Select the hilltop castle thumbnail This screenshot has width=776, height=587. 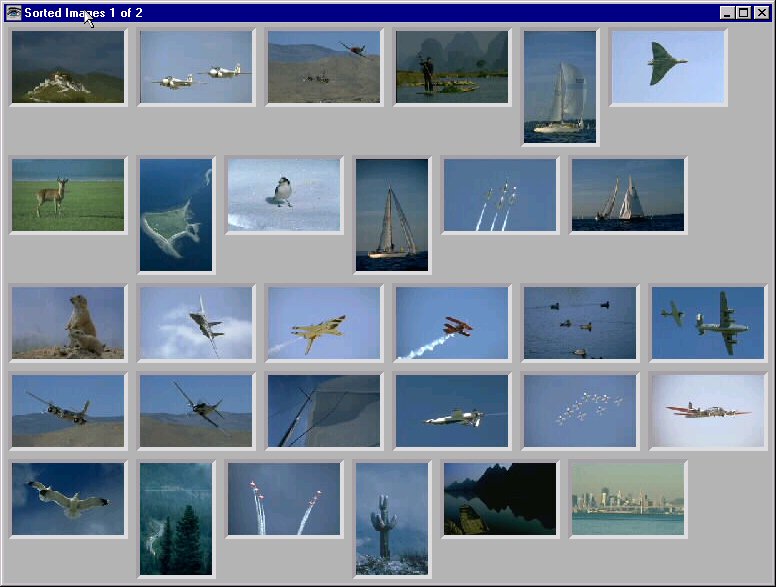68,67
